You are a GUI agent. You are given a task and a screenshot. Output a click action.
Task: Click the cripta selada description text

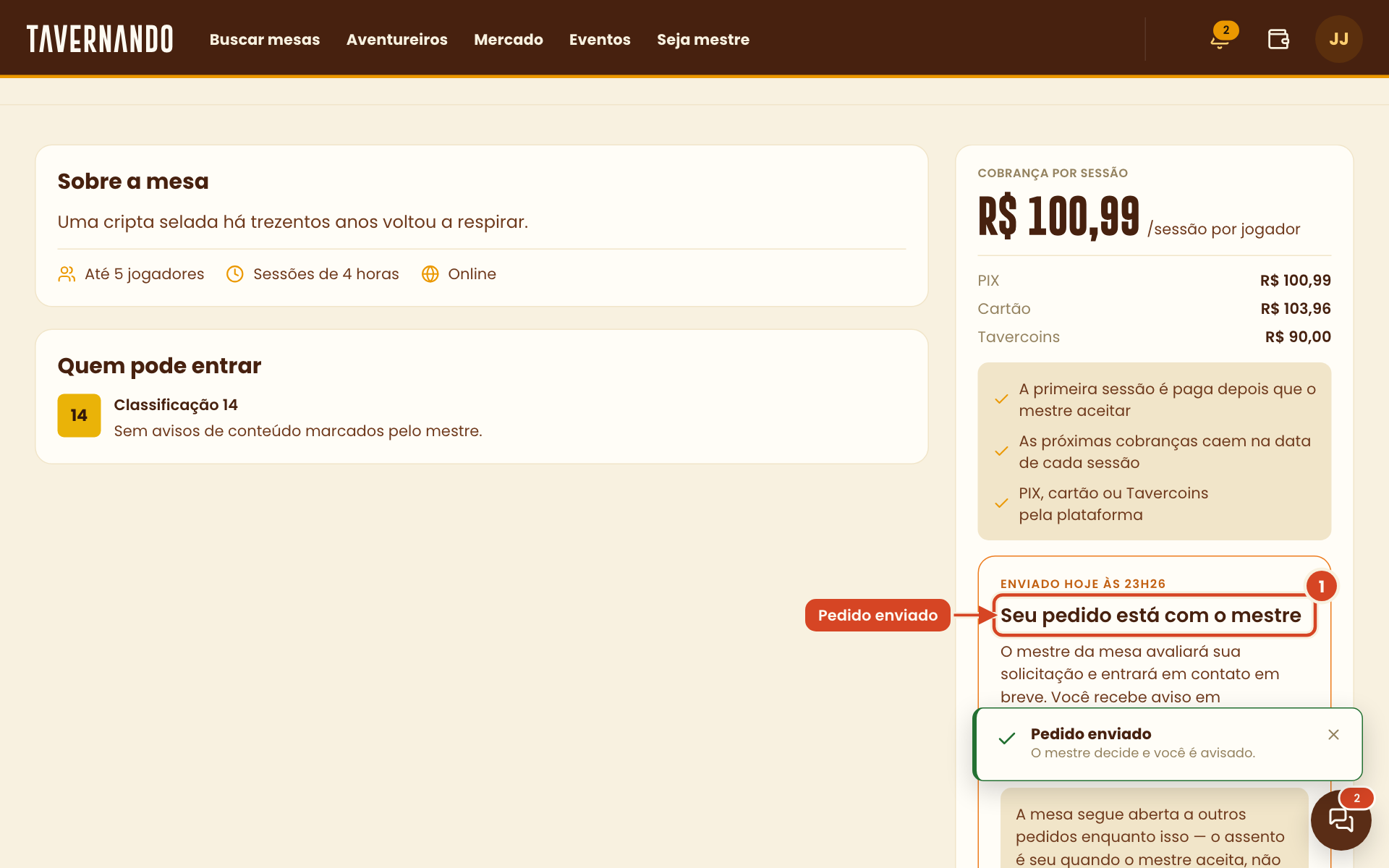[x=293, y=222]
